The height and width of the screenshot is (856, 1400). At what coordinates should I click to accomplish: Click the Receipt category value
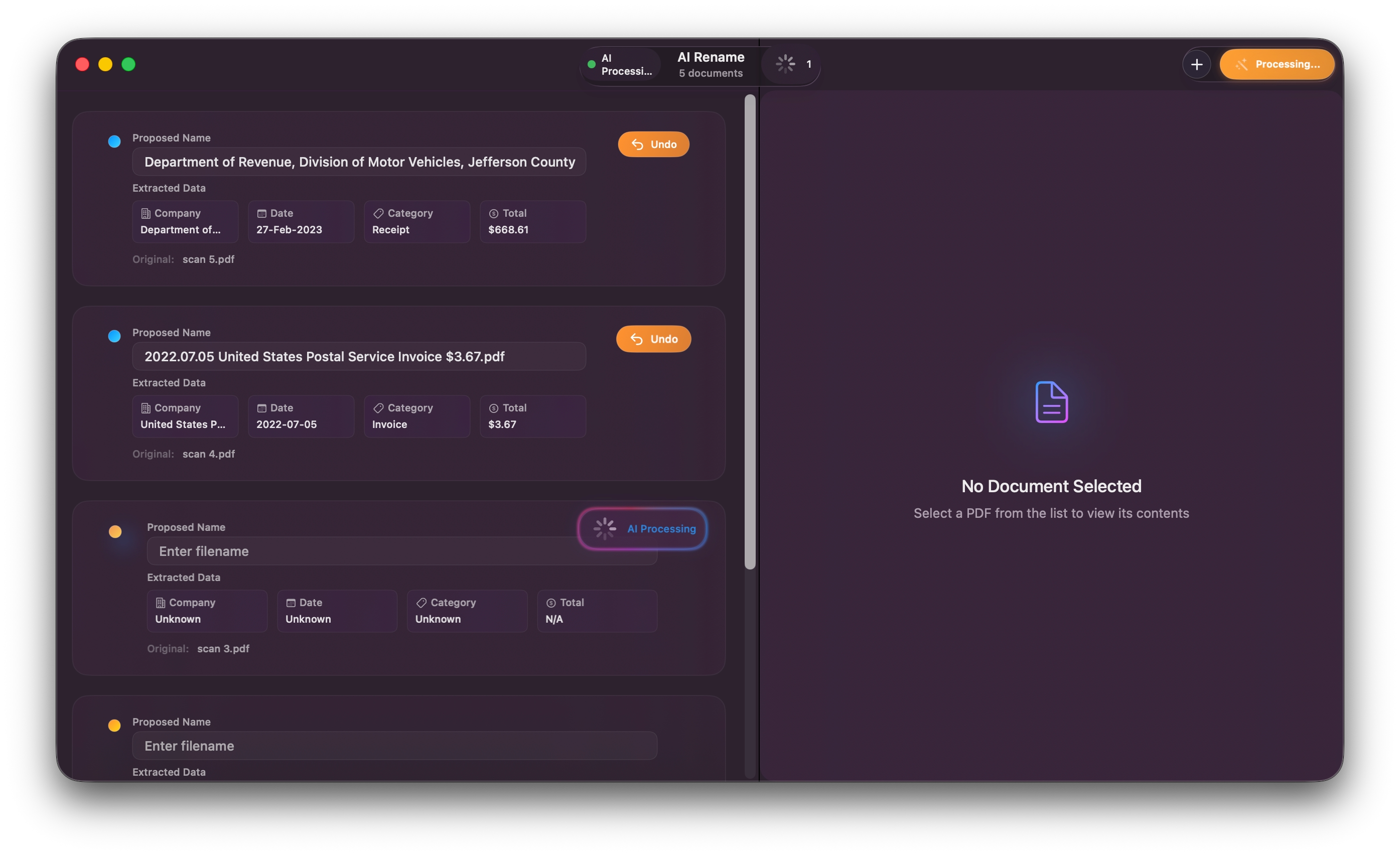pyautogui.click(x=390, y=230)
